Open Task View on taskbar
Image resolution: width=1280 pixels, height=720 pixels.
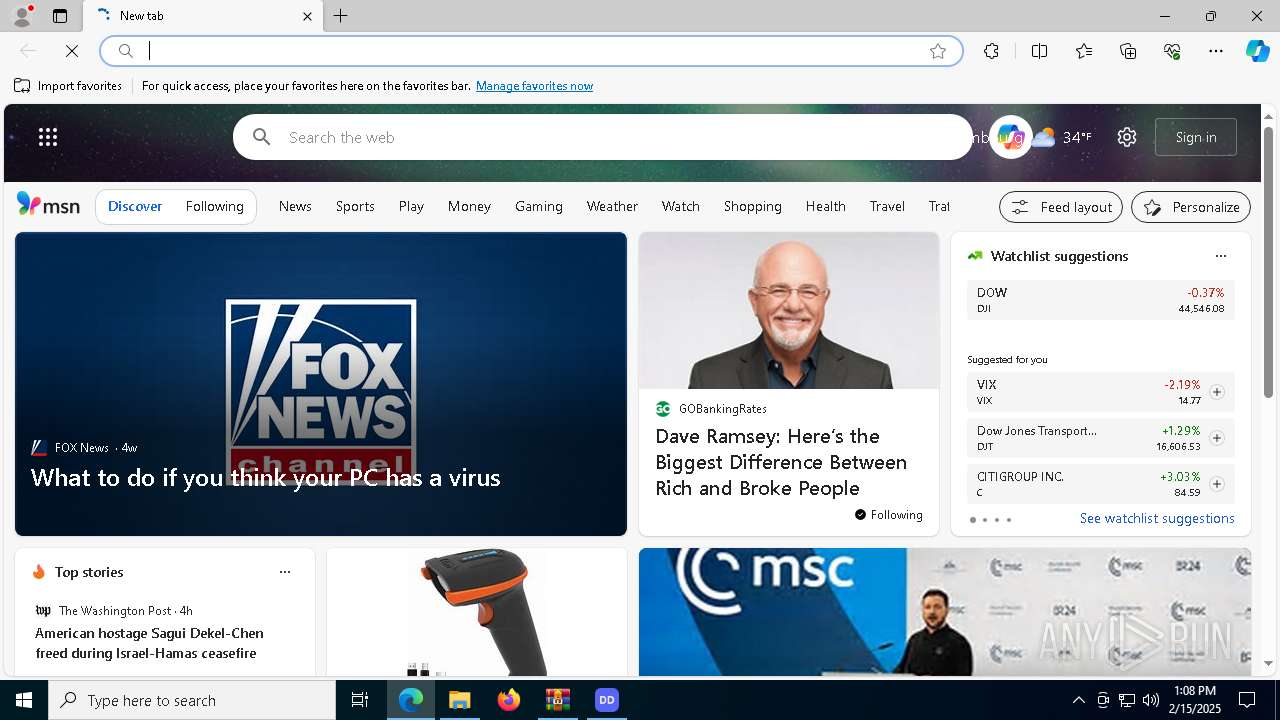coord(360,700)
